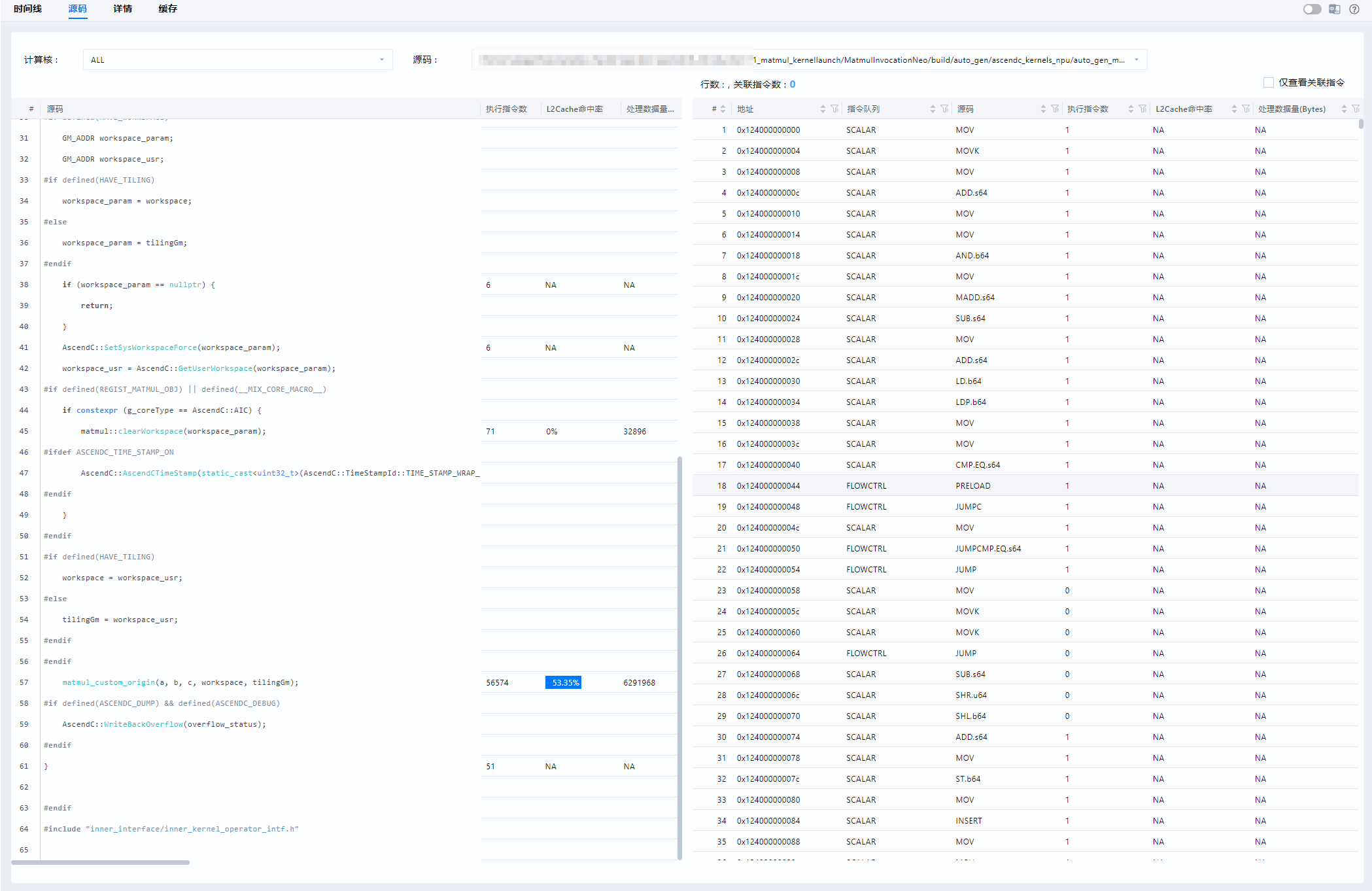The image size is (1372, 891).
Task: Filter the instruction table's L2Cache命中率 column
Action: (1246, 109)
